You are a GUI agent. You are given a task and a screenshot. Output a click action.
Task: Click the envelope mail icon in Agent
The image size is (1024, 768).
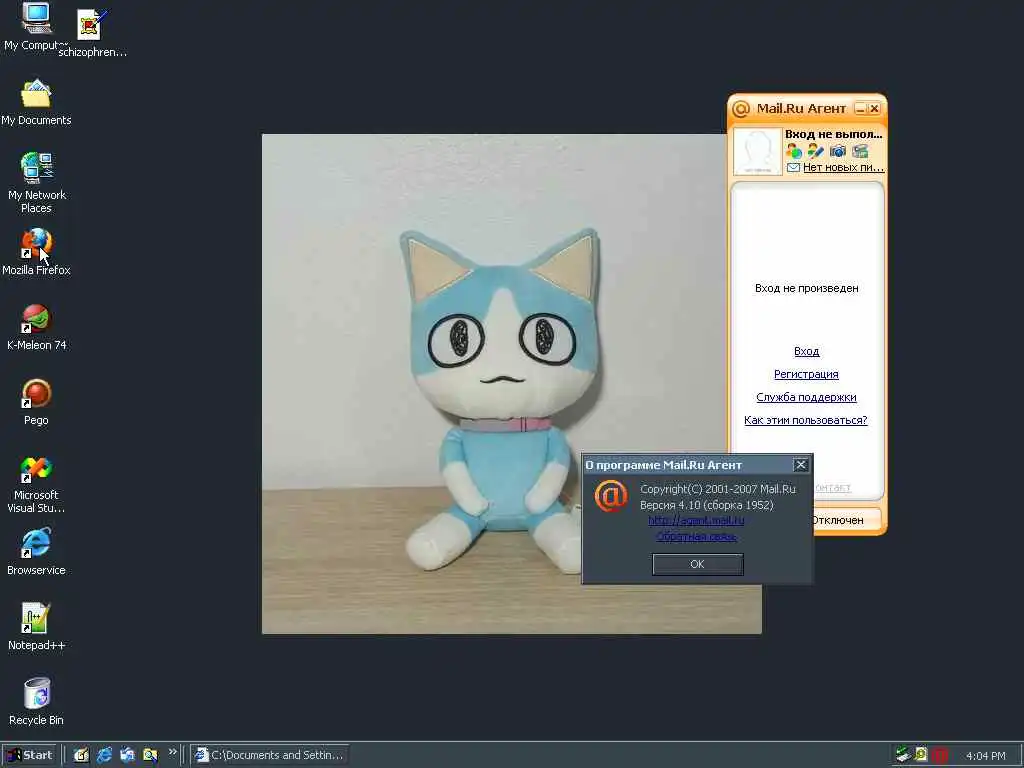(793, 168)
